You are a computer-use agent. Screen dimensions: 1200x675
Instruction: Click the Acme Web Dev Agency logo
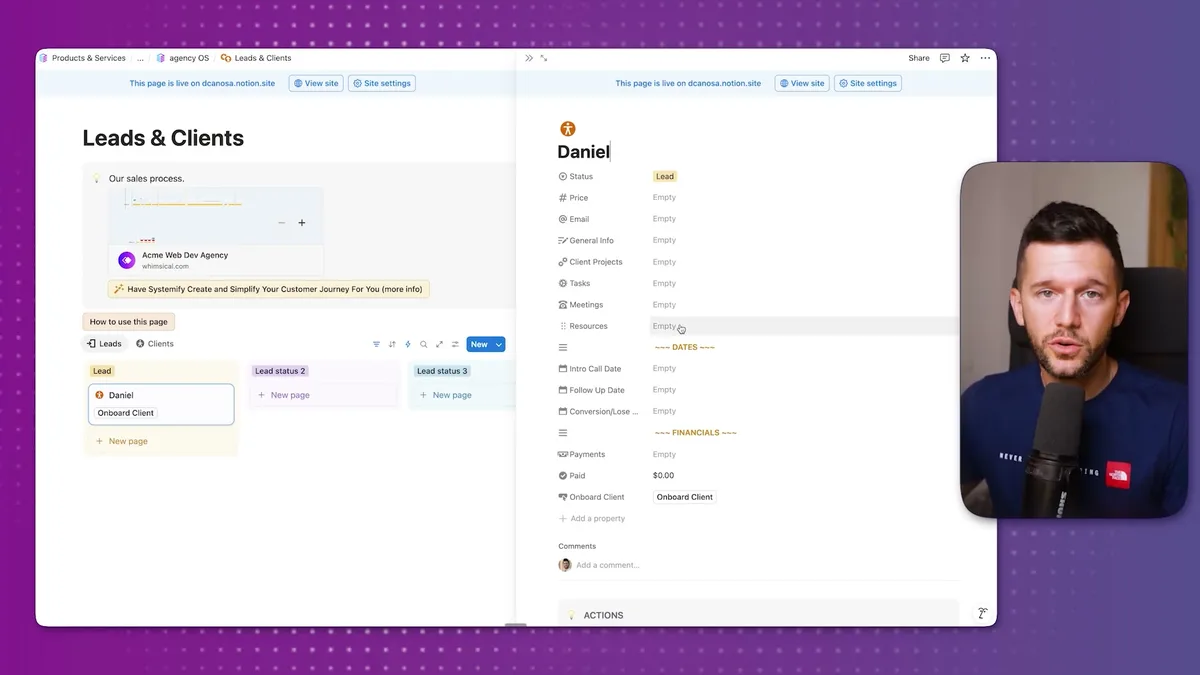[x=126, y=259]
